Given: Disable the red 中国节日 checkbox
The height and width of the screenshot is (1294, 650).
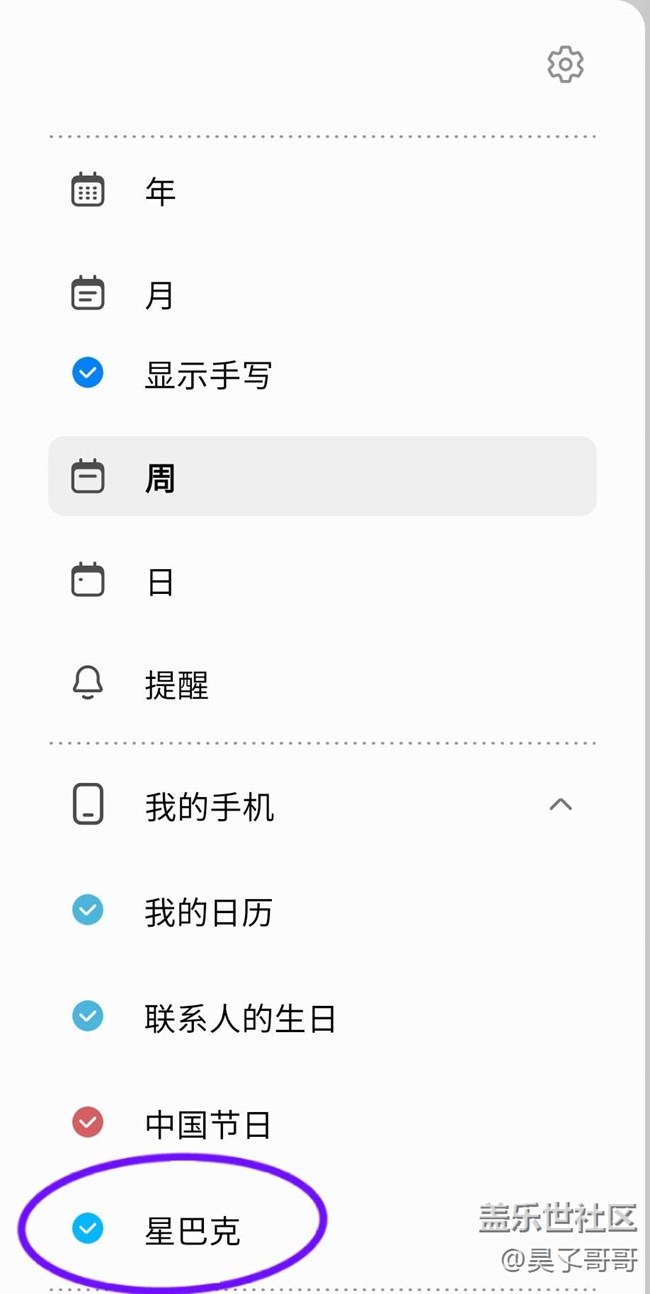Looking at the screenshot, I should pos(88,1123).
